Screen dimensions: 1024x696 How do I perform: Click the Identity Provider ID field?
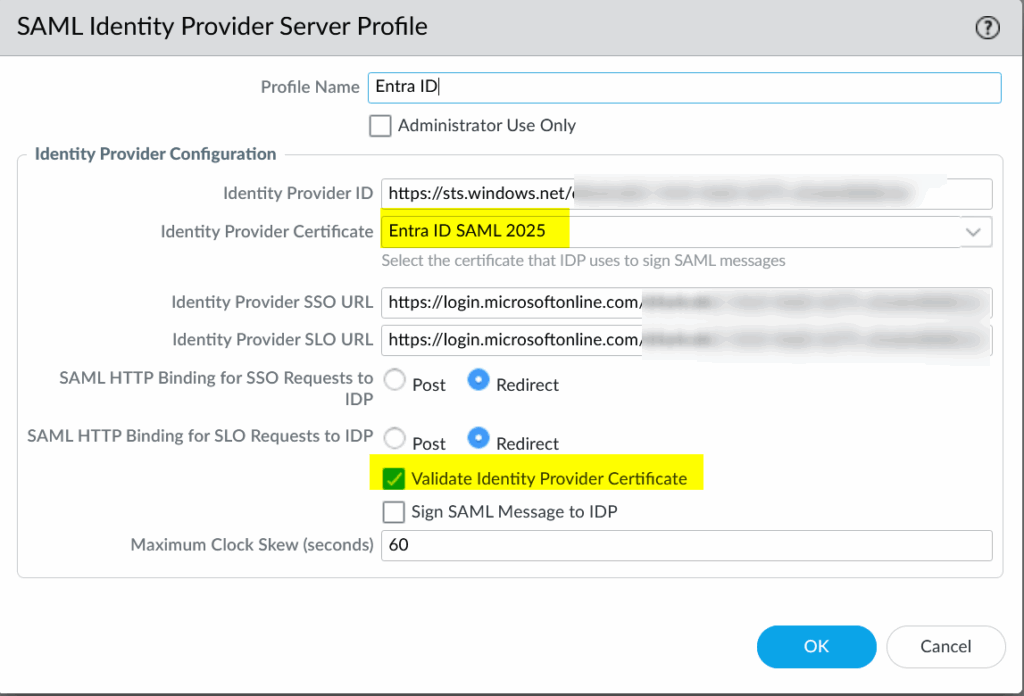tap(686, 193)
